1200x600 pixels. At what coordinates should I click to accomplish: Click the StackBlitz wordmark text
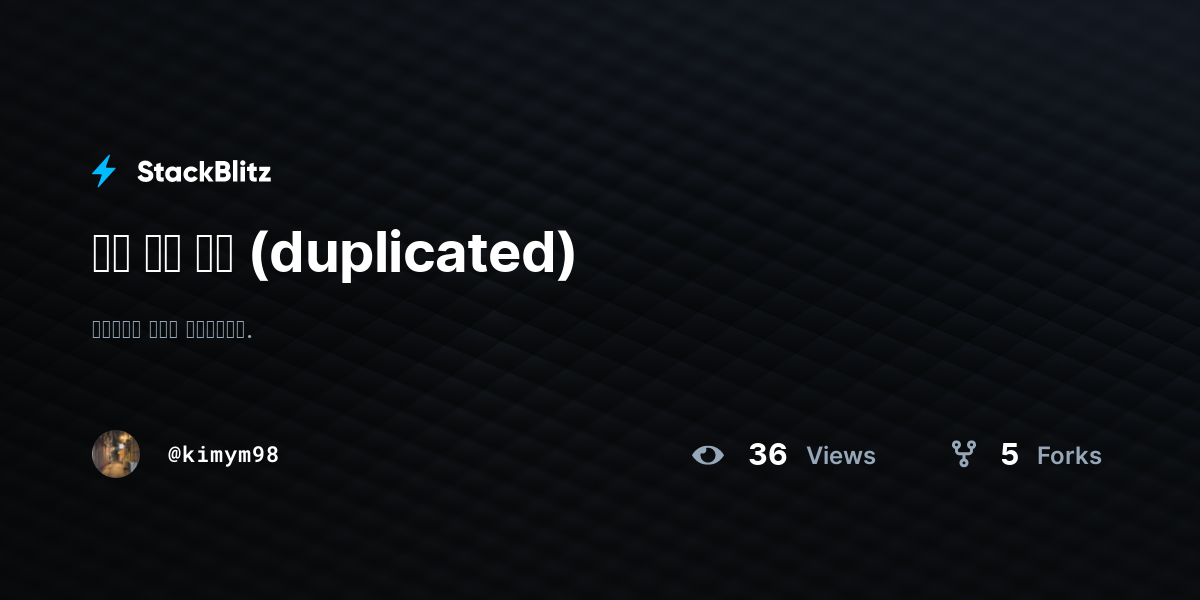(x=204, y=172)
